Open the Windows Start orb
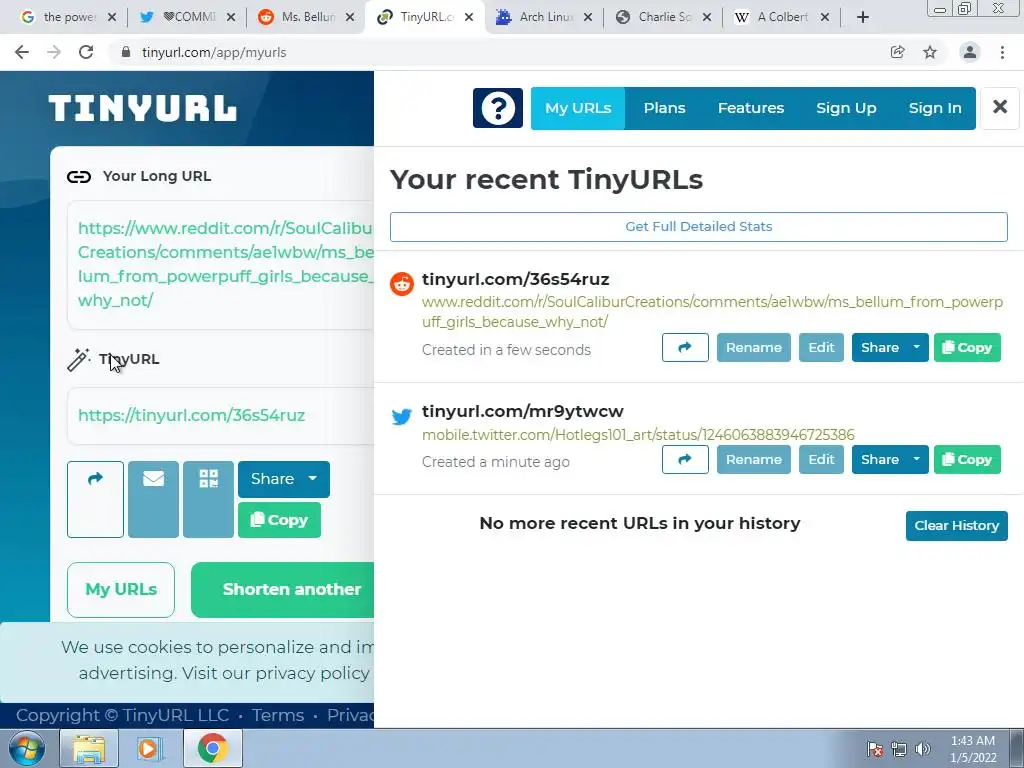The image size is (1024, 768). (27, 748)
